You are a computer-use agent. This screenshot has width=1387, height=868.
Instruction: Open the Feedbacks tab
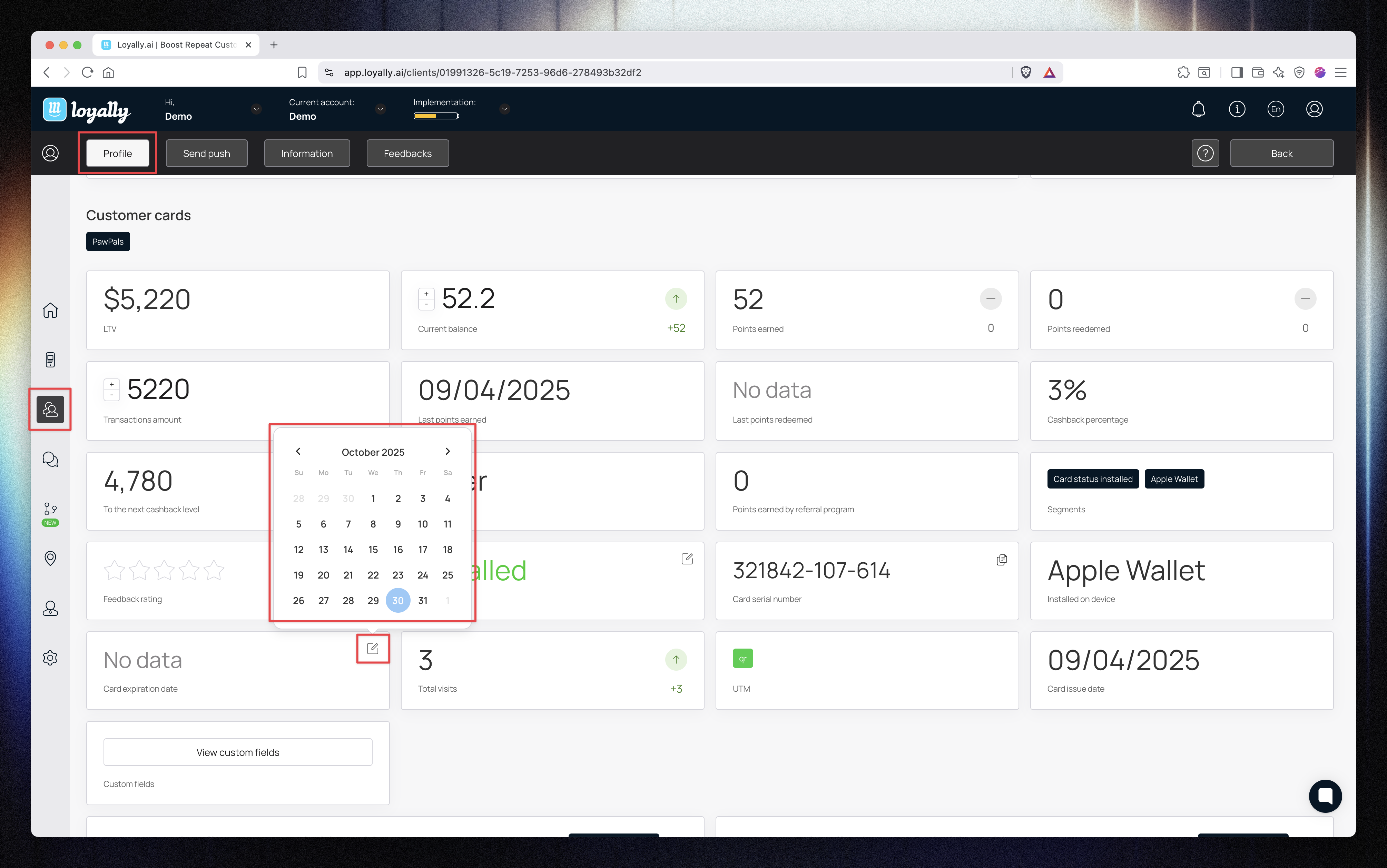[x=407, y=153]
